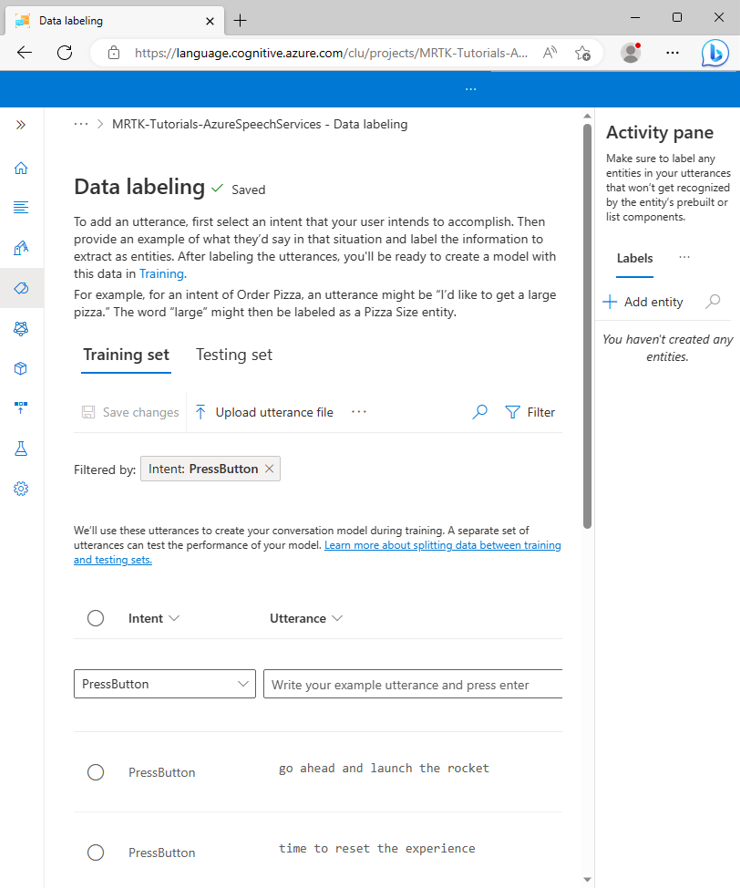Click the Bing chat icon in browser toolbar
The height and width of the screenshot is (888, 740).
pyautogui.click(x=714, y=53)
